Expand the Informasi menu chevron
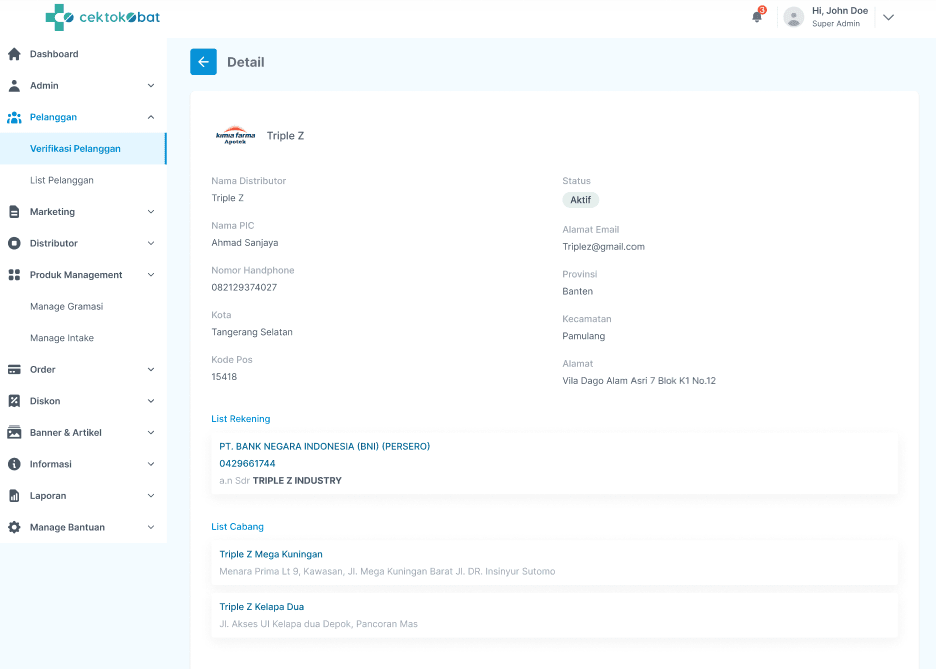 (x=151, y=464)
